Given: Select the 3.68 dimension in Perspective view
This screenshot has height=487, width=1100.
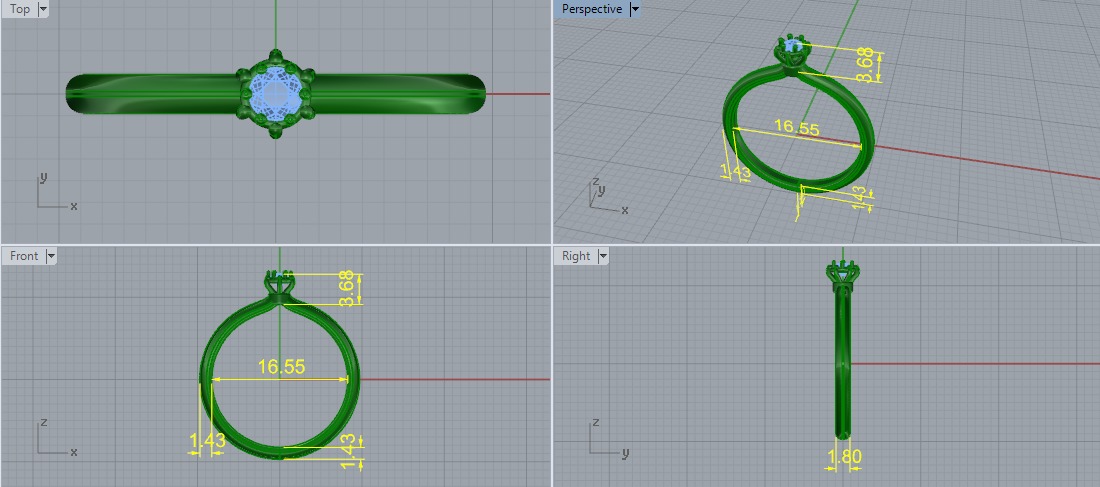Looking at the screenshot, I should coord(866,65).
